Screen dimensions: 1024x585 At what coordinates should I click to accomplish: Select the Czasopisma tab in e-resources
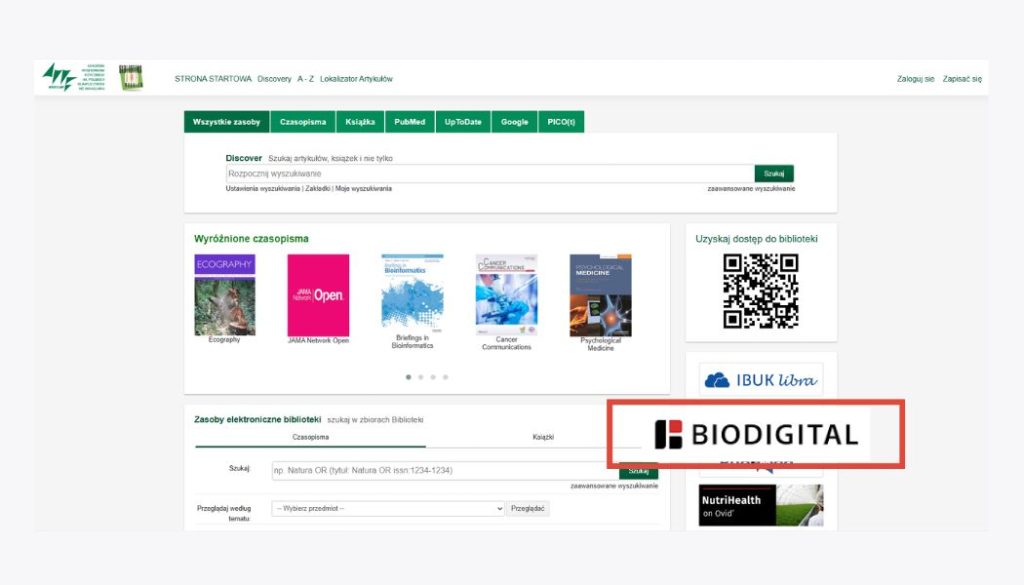pyautogui.click(x=310, y=437)
